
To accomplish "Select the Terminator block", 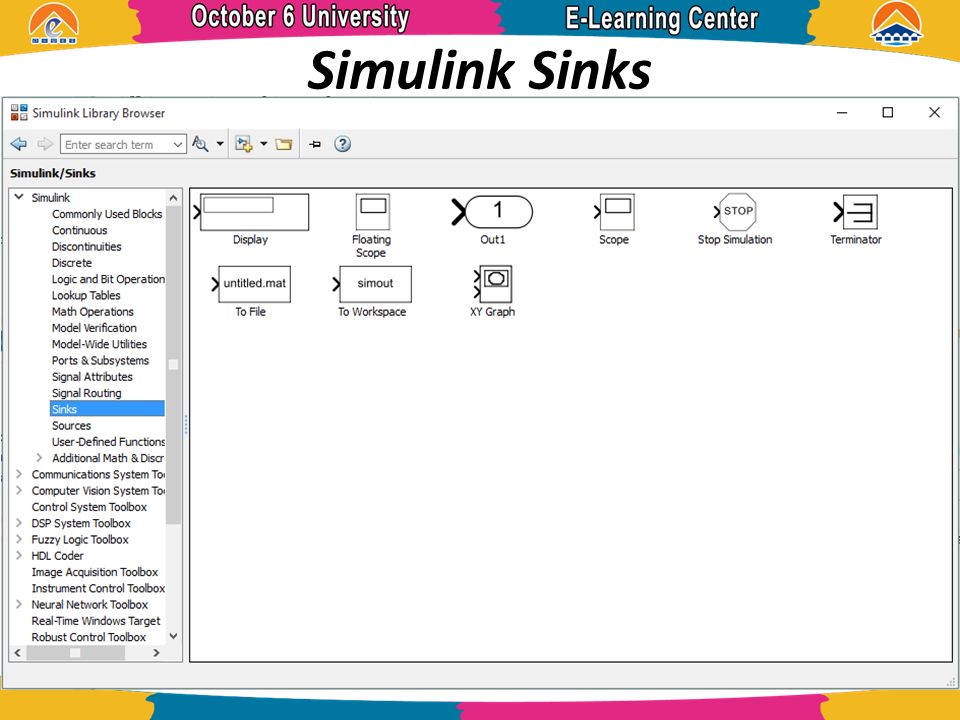I will point(856,212).
